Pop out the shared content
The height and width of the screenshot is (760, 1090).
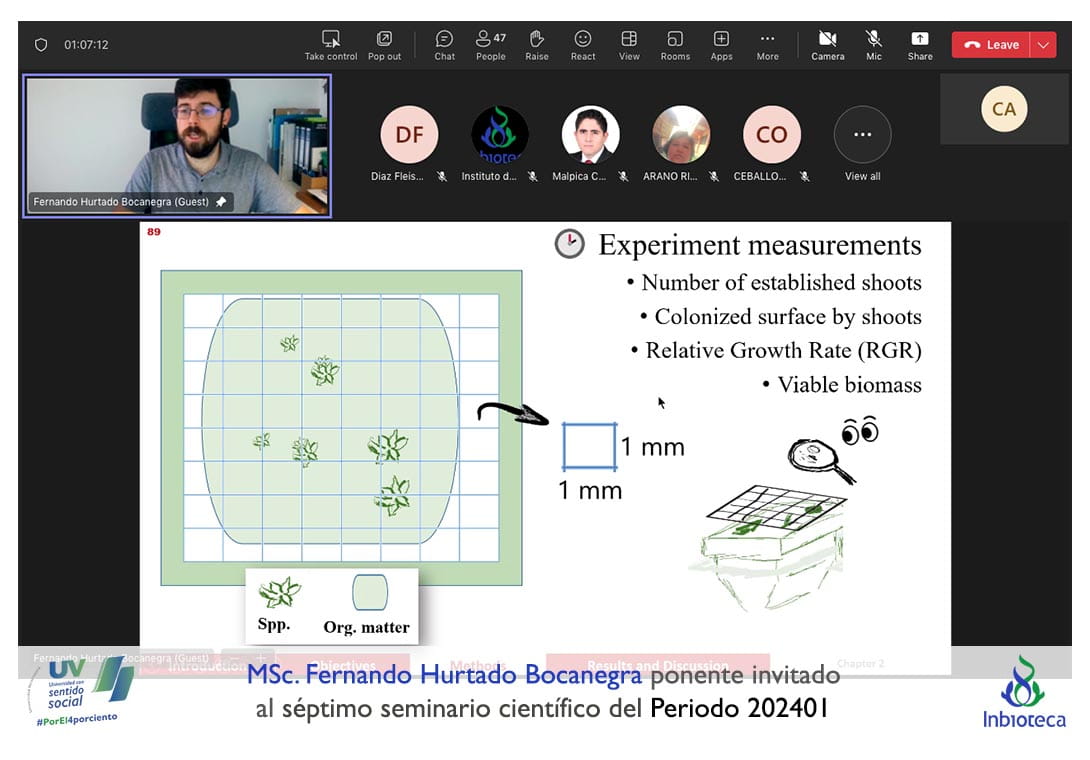pos(384,40)
